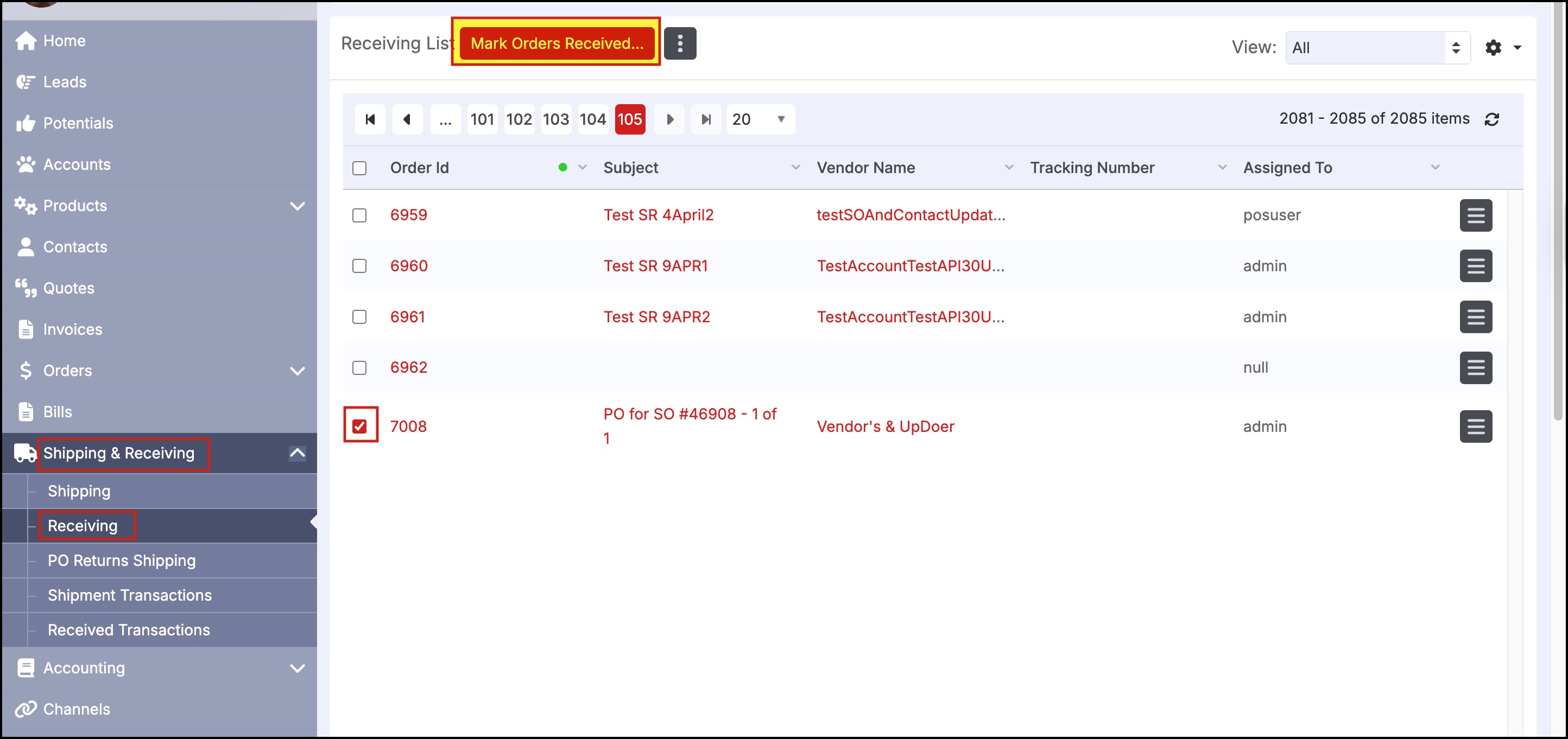Uncheck the checkbox for order 7008

360,426
